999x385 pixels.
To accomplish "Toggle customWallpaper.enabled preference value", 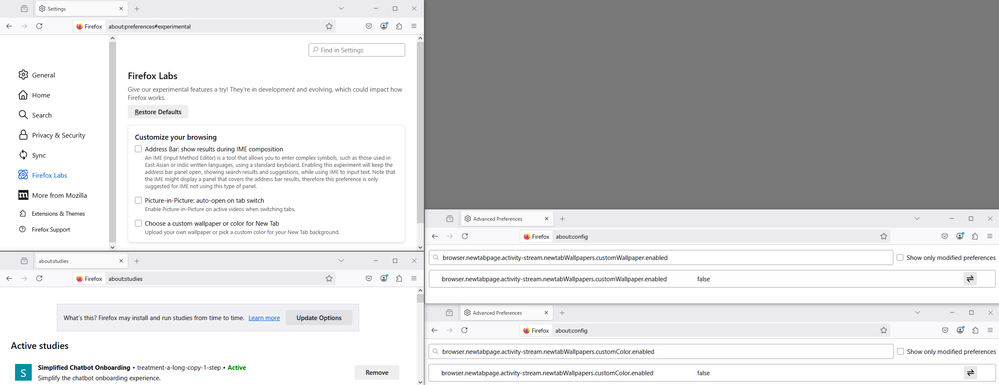I will (x=970, y=279).
